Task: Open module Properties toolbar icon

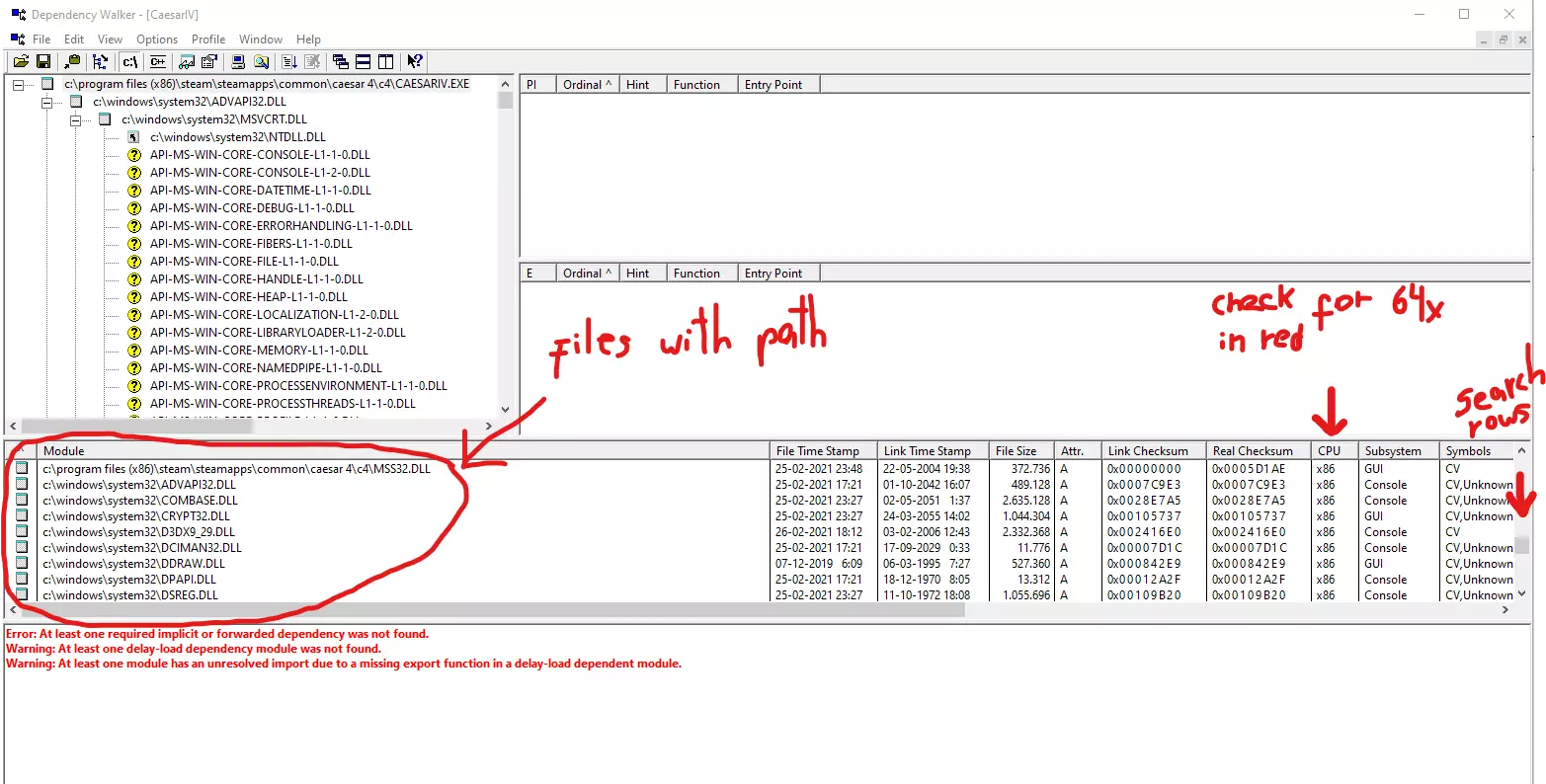Action: click(207, 61)
